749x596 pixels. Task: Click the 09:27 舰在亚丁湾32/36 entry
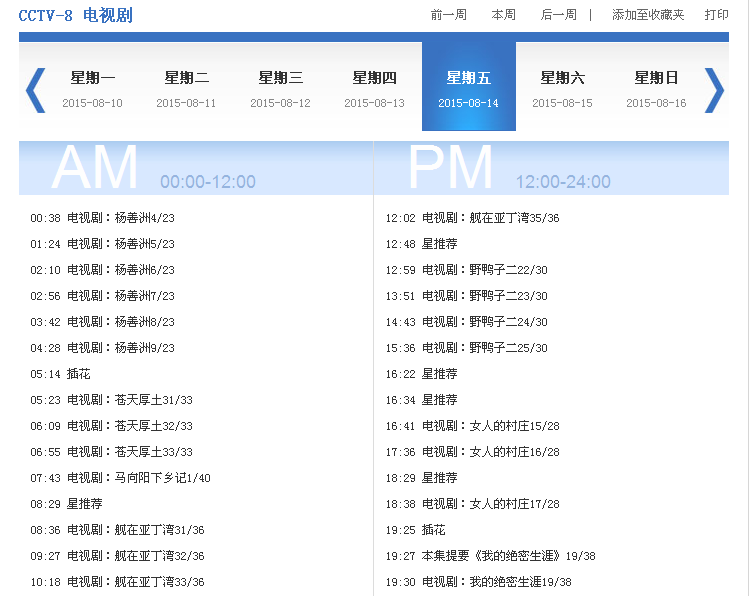118,555
